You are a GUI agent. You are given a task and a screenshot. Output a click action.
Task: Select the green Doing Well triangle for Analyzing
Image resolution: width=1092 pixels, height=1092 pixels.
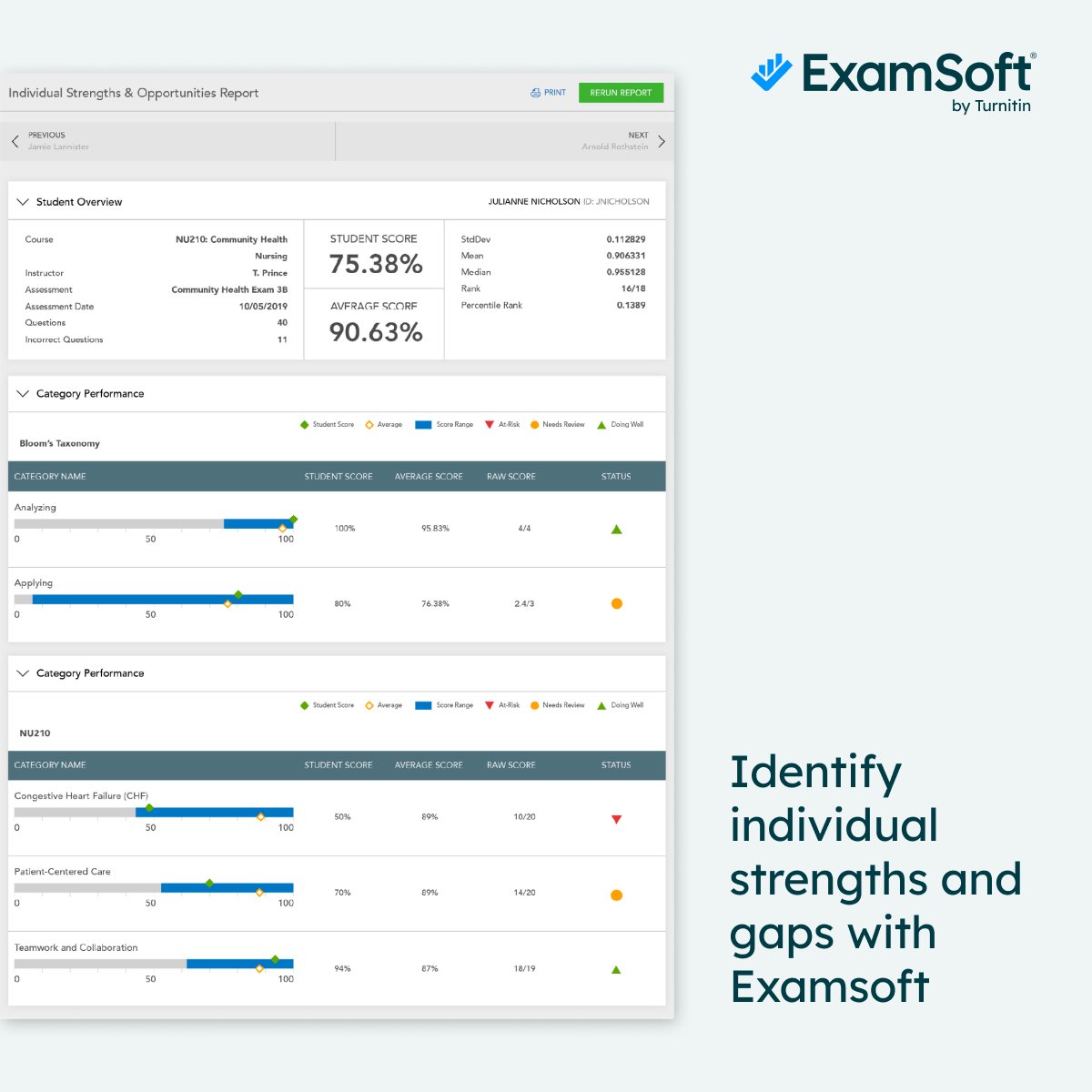[x=616, y=528]
